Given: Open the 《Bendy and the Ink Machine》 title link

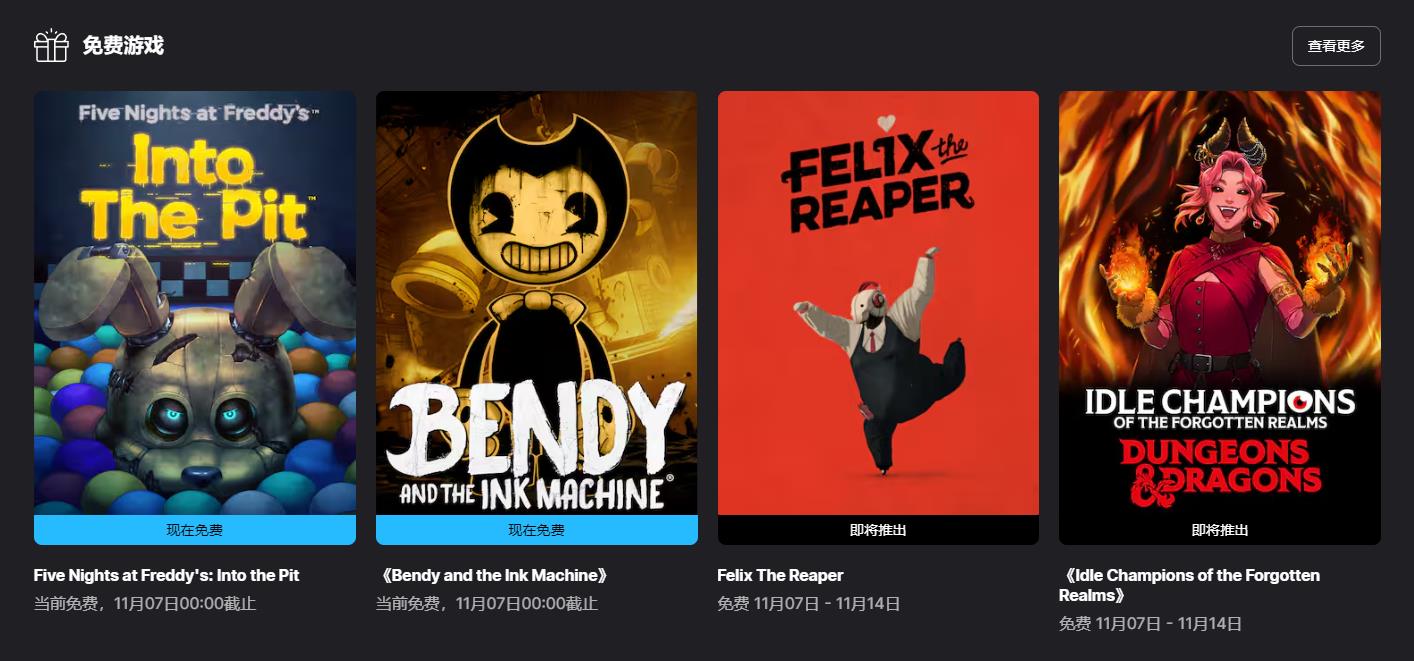Looking at the screenshot, I should click(x=492, y=575).
